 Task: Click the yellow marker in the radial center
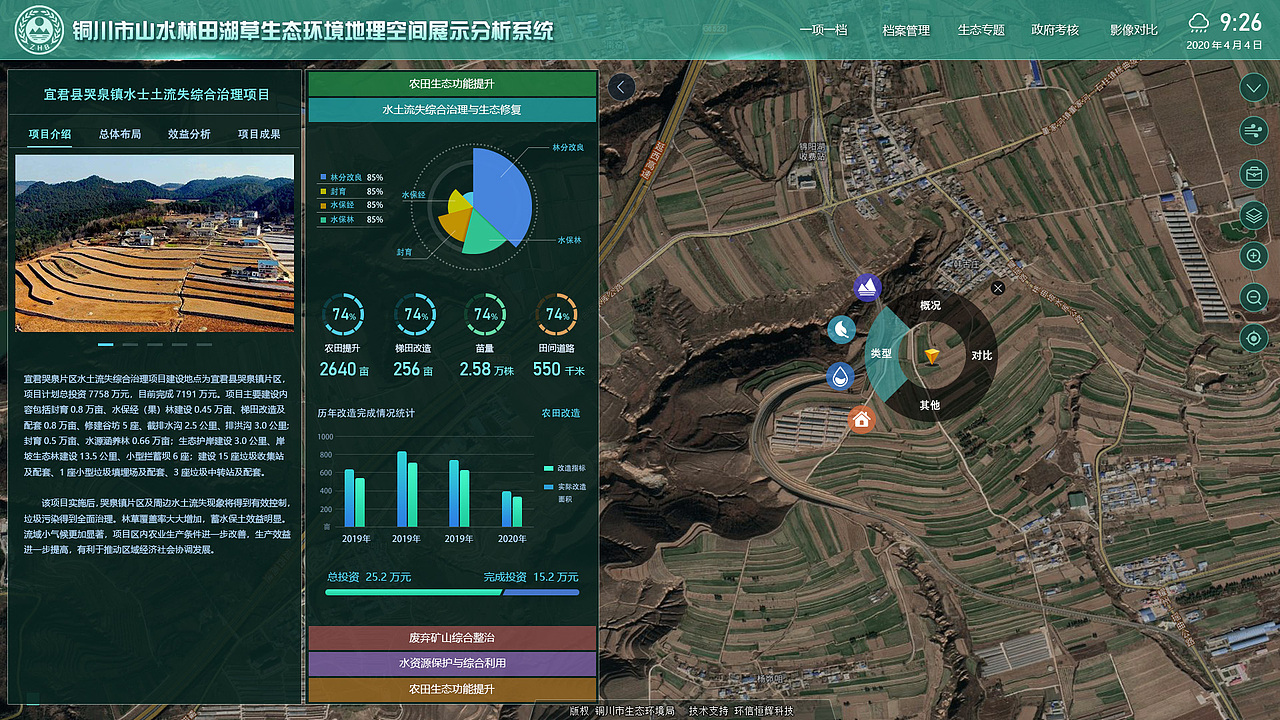click(x=931, y=356)
